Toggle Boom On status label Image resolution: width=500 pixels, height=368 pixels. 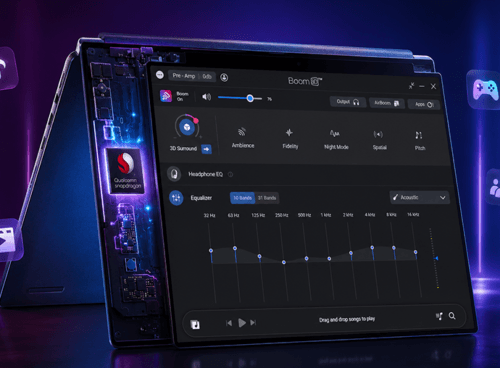[x=182, y=96]
